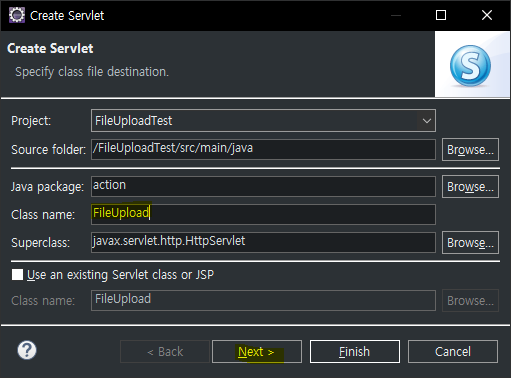This screenshot has width=511, height=378.
Task: Click the bold 'Create Servlet' heading
Action: 50,48
